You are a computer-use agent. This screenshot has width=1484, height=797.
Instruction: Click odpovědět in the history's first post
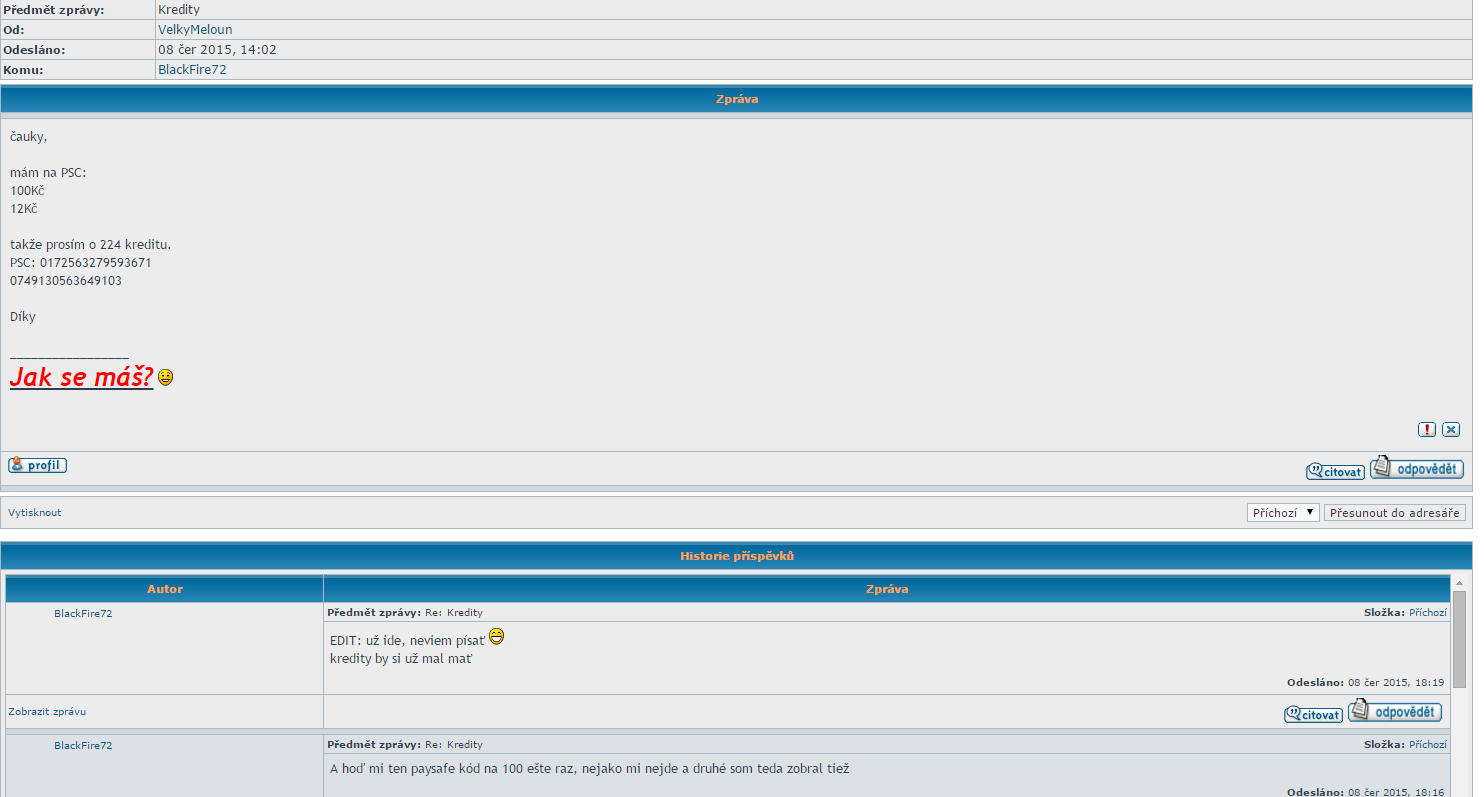[1394, 712]
